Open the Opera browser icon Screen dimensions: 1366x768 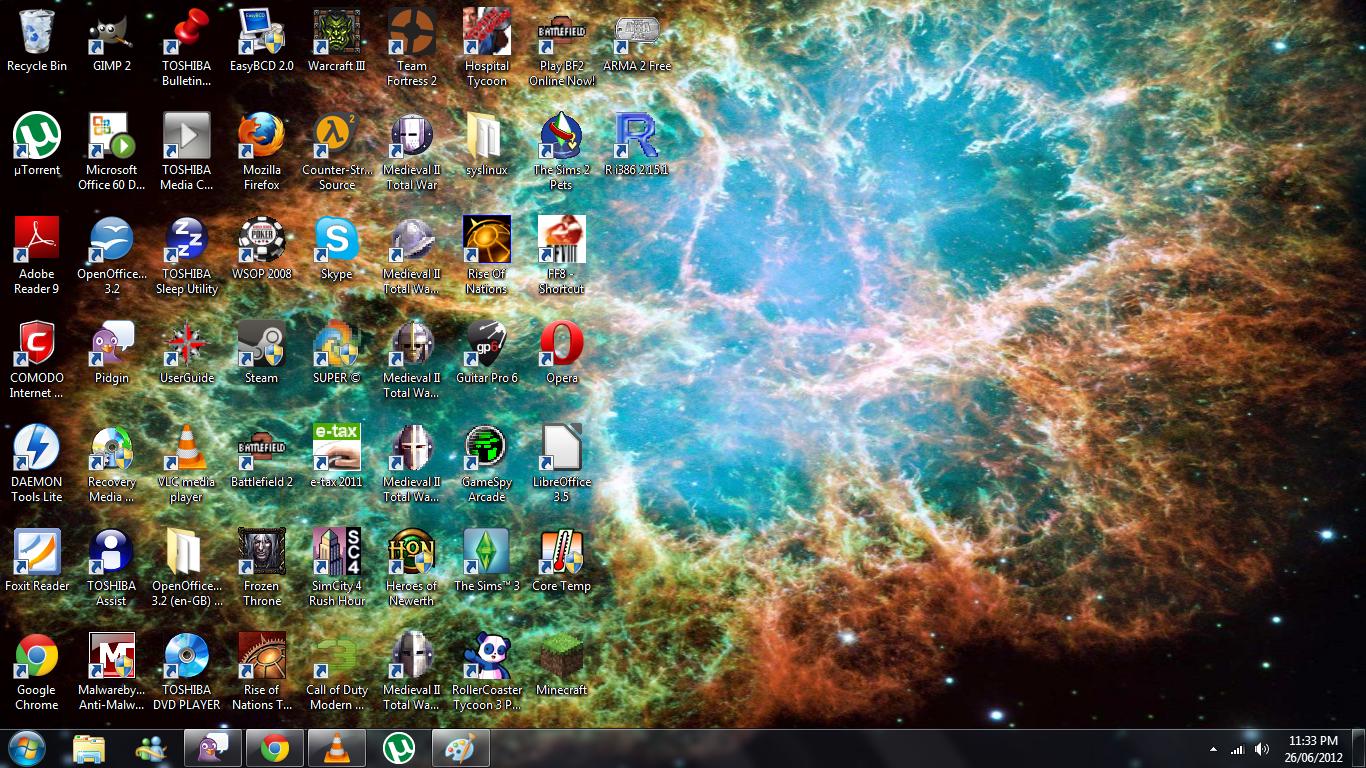tap(562, 353)
